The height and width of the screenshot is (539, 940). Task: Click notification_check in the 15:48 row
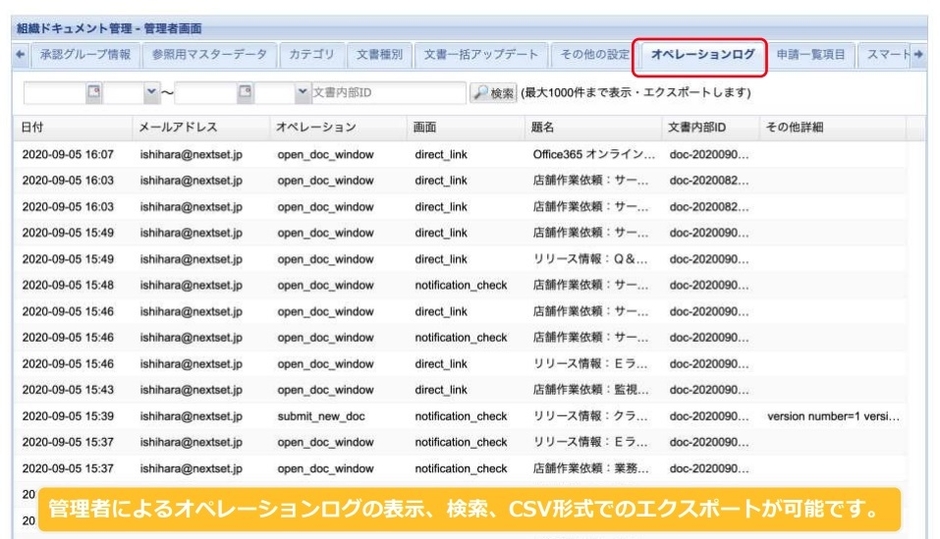pyautogui.click(x=460, y=285)
